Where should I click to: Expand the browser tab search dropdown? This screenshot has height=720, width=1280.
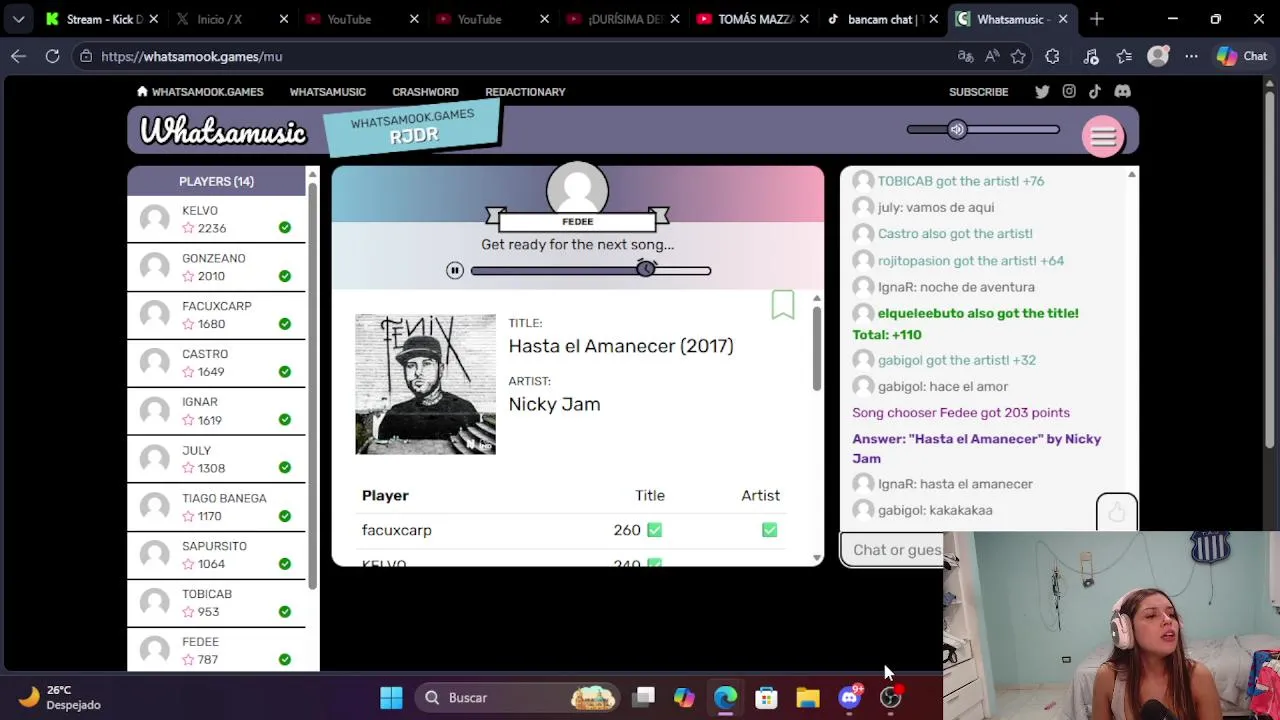point(18,19)
